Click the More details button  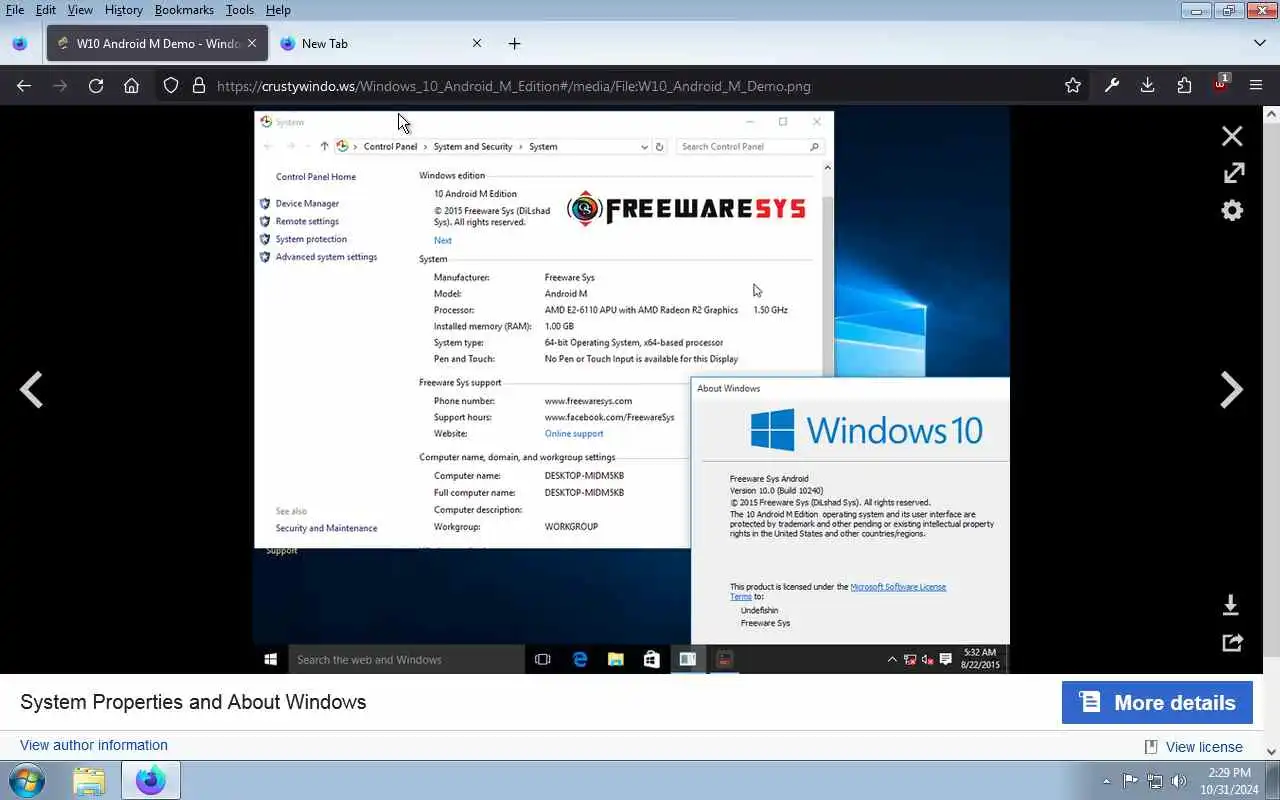(x=1157, y=703)
